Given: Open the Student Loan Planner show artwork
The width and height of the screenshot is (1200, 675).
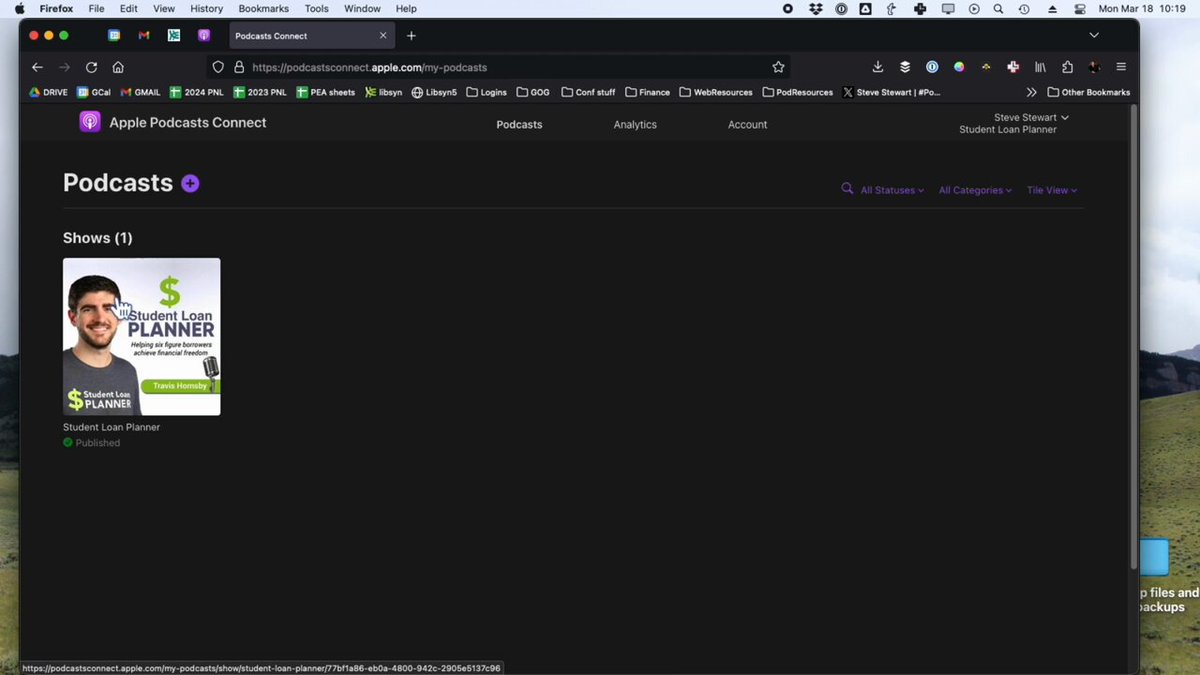Looking at the screenshot, I should tap(141, 336).
